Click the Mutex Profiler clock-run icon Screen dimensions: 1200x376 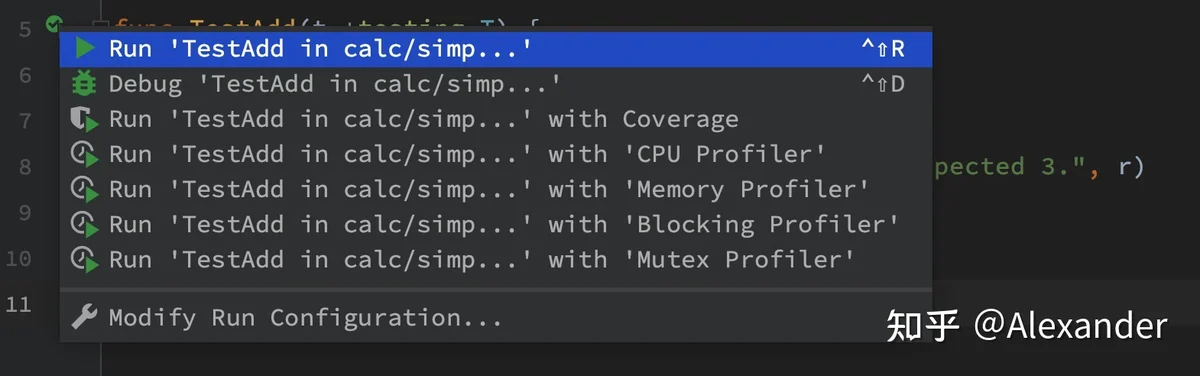pos(85,259)
